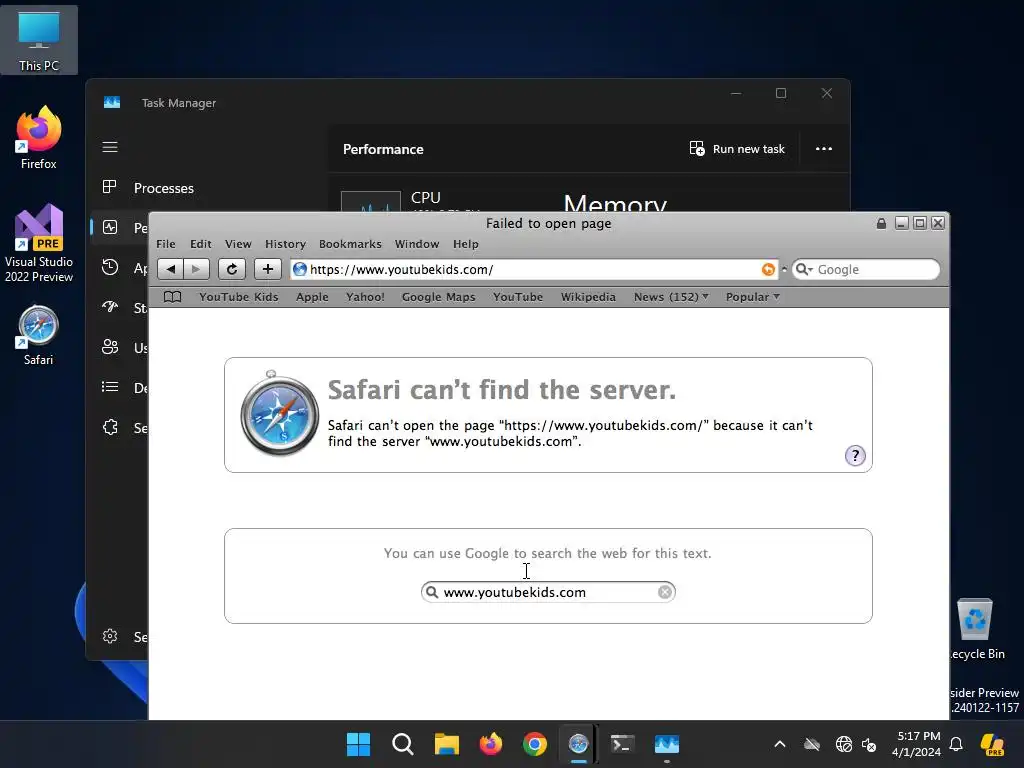This screenshot has width=1024, height=768.
Task: Open the Windows Start menu
Action: click(x=358, y=744)
